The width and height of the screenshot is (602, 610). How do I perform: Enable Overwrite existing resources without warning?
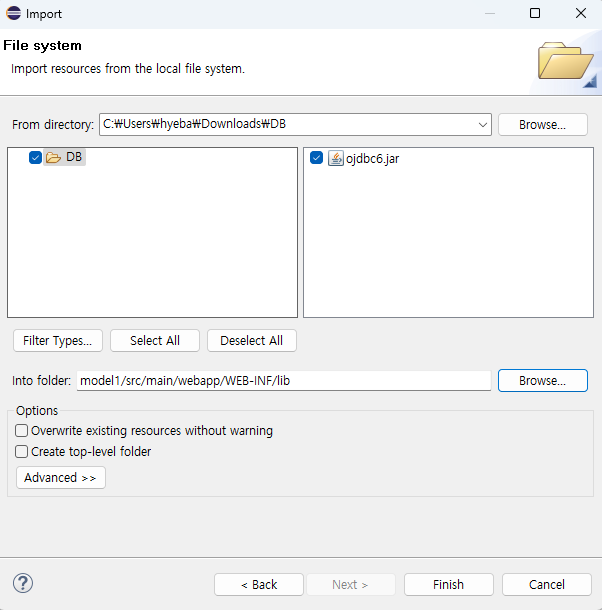pos(21,431)
